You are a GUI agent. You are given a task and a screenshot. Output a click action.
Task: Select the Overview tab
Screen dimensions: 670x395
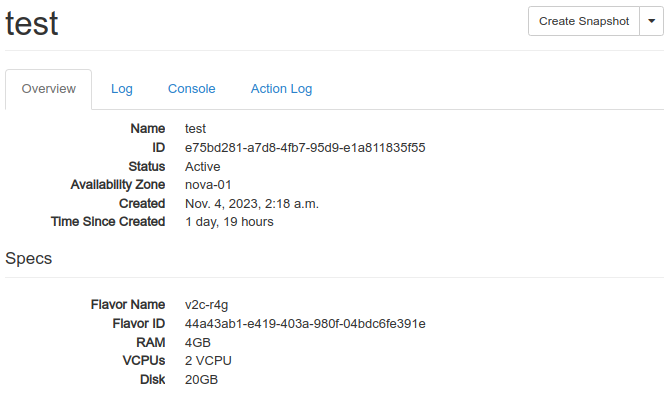pyautogui.click(x=49, y=89)
